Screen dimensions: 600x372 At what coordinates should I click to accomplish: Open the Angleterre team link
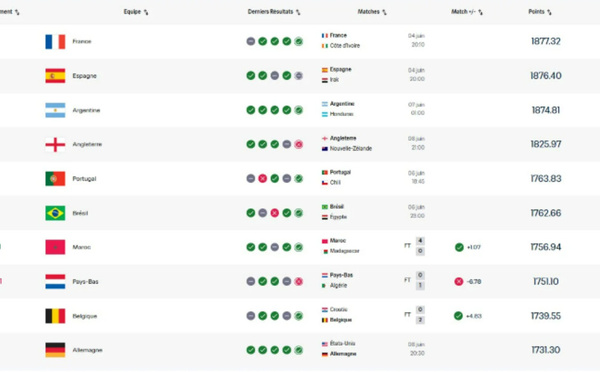click(x=87, y=144)
